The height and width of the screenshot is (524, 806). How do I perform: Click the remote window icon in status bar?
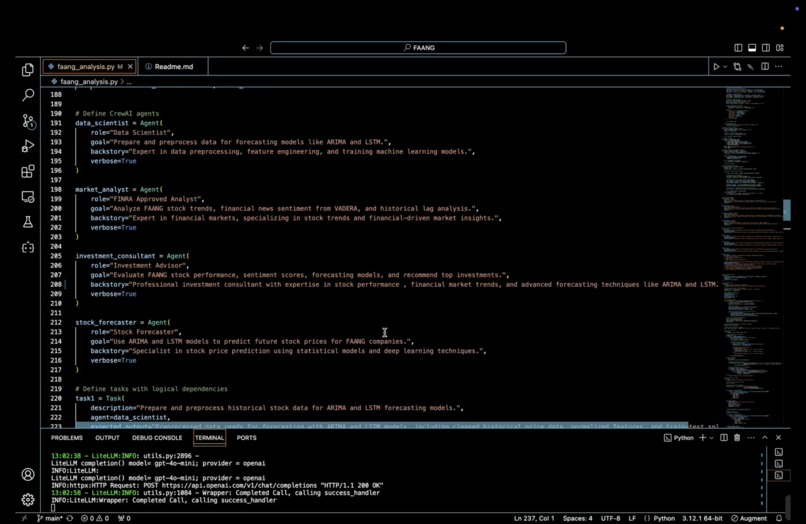(24, 518)
